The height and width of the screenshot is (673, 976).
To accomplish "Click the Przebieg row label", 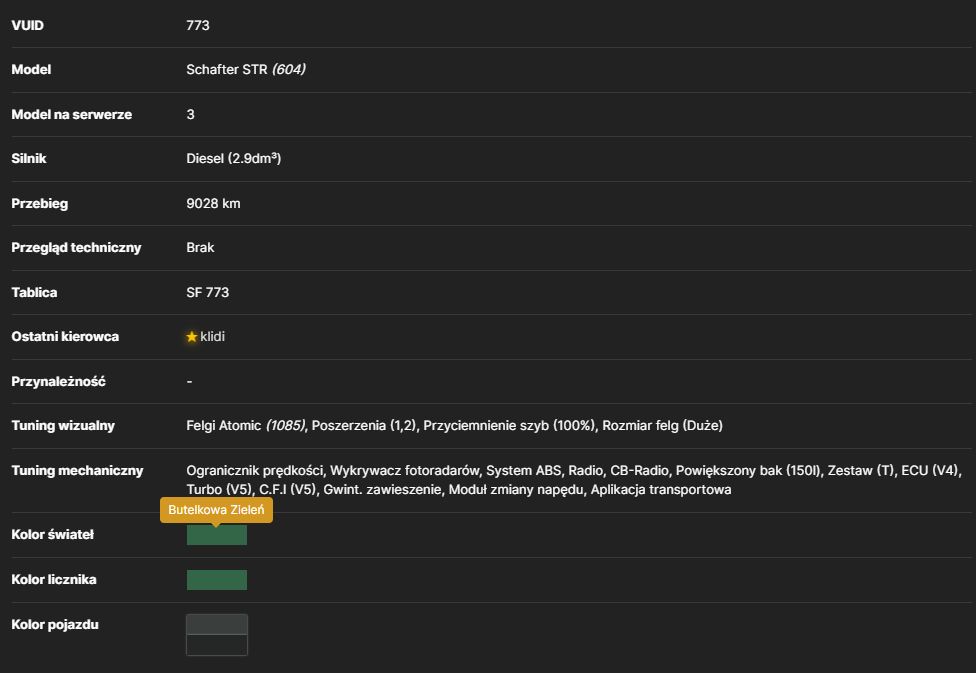I will pyautogui.click(x=40, y=204).
